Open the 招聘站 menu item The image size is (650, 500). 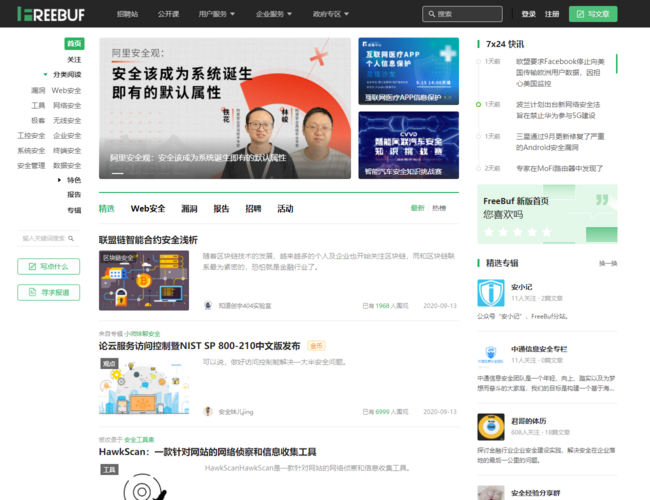tap(127, 14)
